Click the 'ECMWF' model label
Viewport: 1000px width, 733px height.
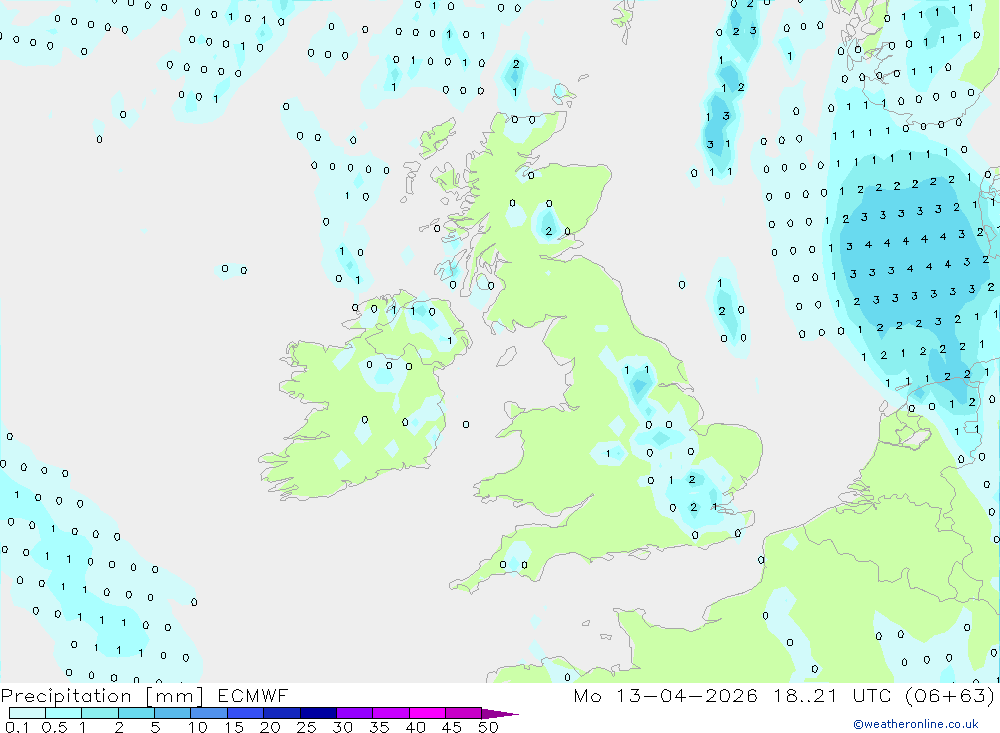pos(253,695)
